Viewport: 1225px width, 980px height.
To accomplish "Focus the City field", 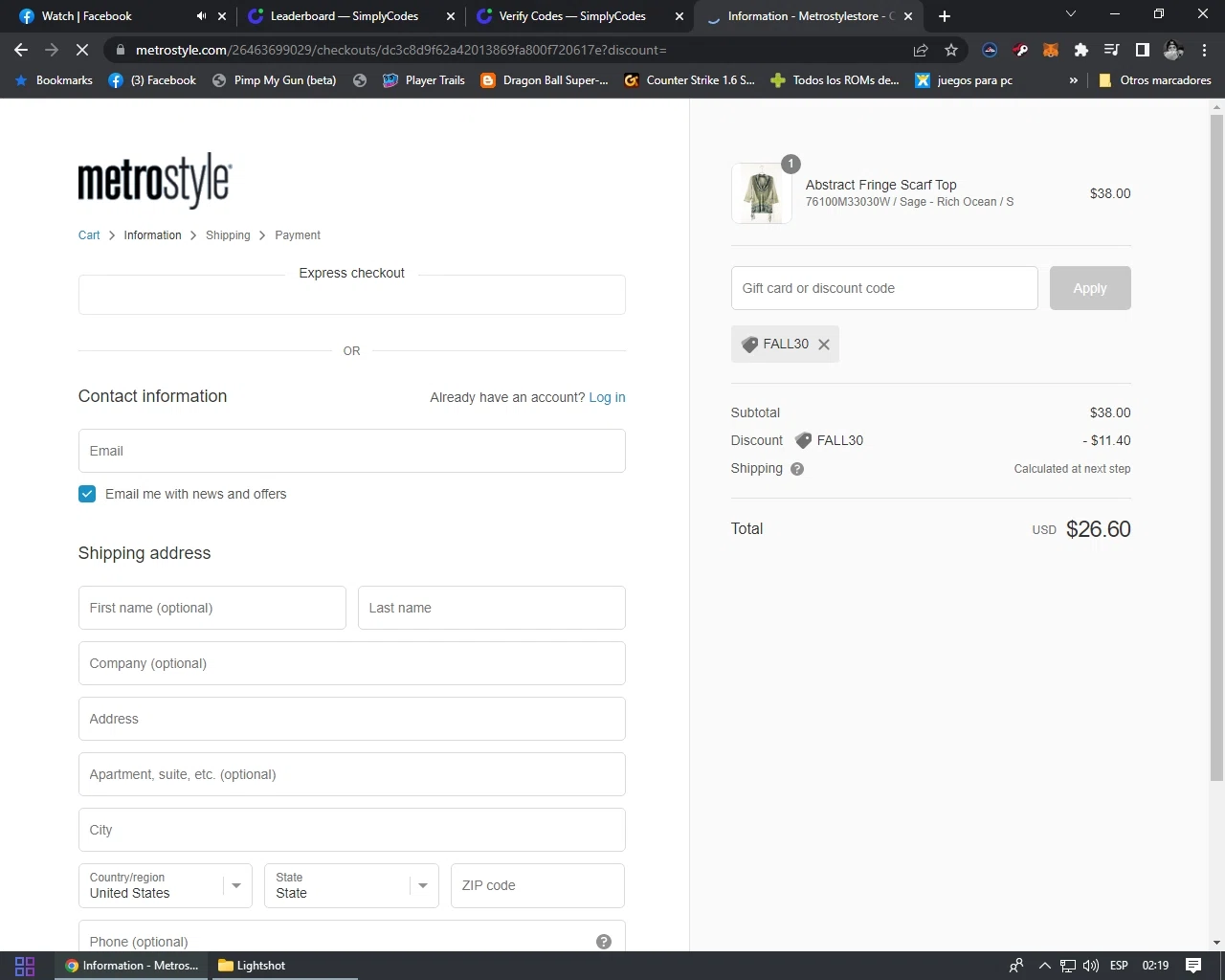I will pyautogui.click(x=352, y=830).
